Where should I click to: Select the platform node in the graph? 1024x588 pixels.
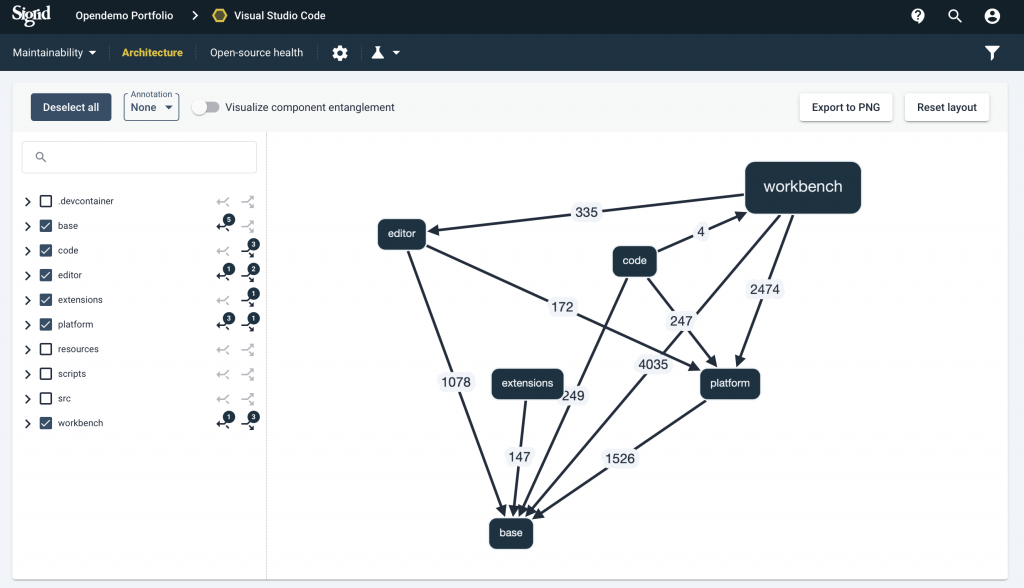(x=729, y=384)
